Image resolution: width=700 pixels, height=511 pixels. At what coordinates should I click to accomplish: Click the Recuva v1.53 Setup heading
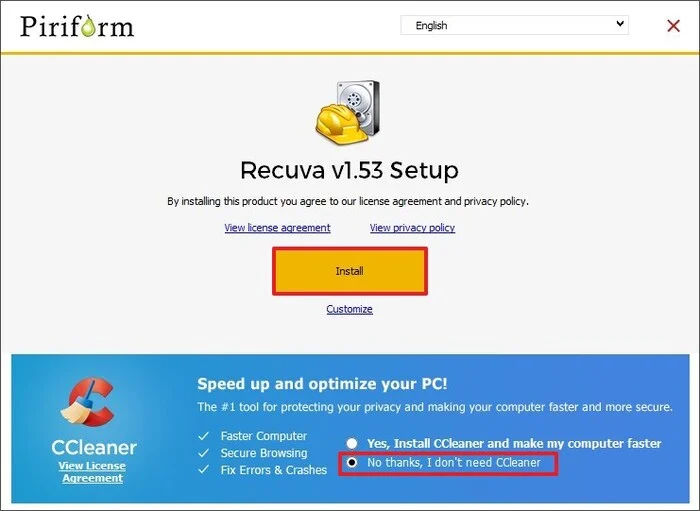coord(349,170)
